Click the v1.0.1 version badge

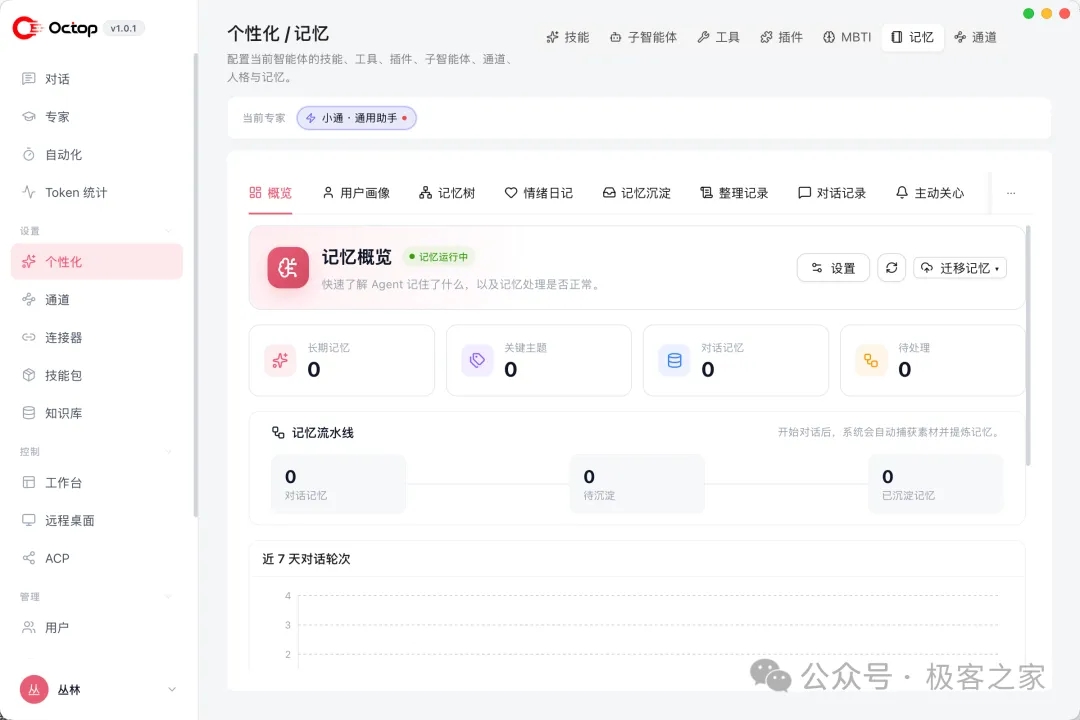tap(123, 28)
